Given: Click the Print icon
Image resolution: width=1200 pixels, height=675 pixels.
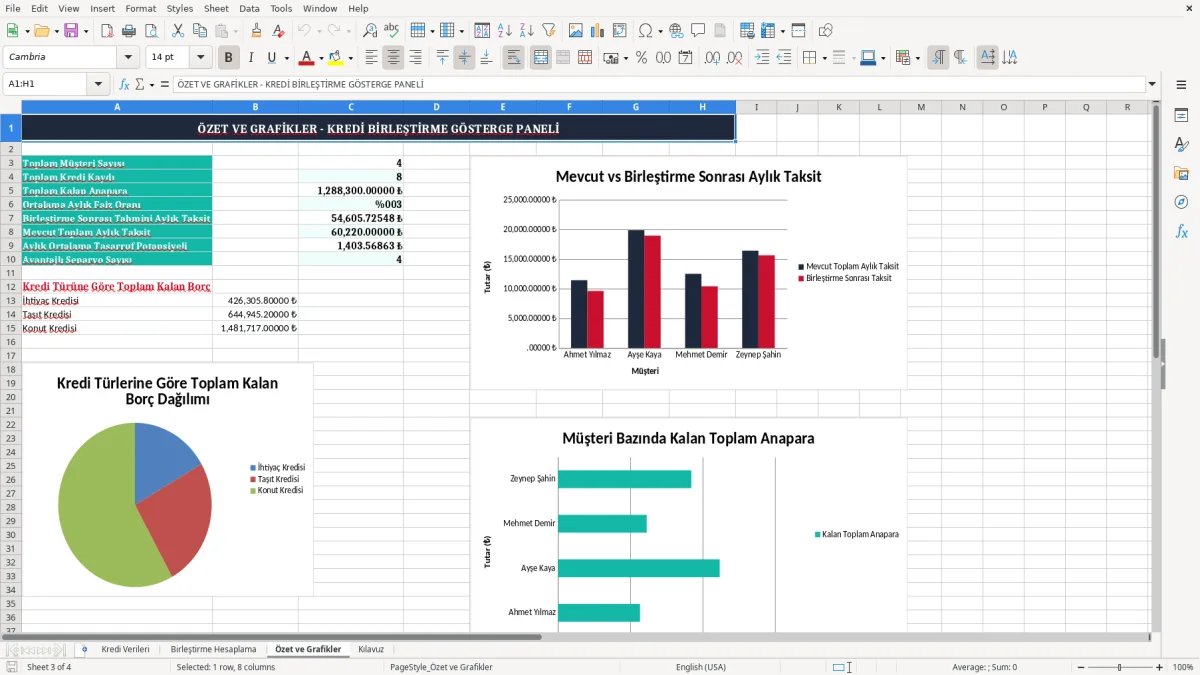Looking at the screenshot, I should (x=130, y=31).
